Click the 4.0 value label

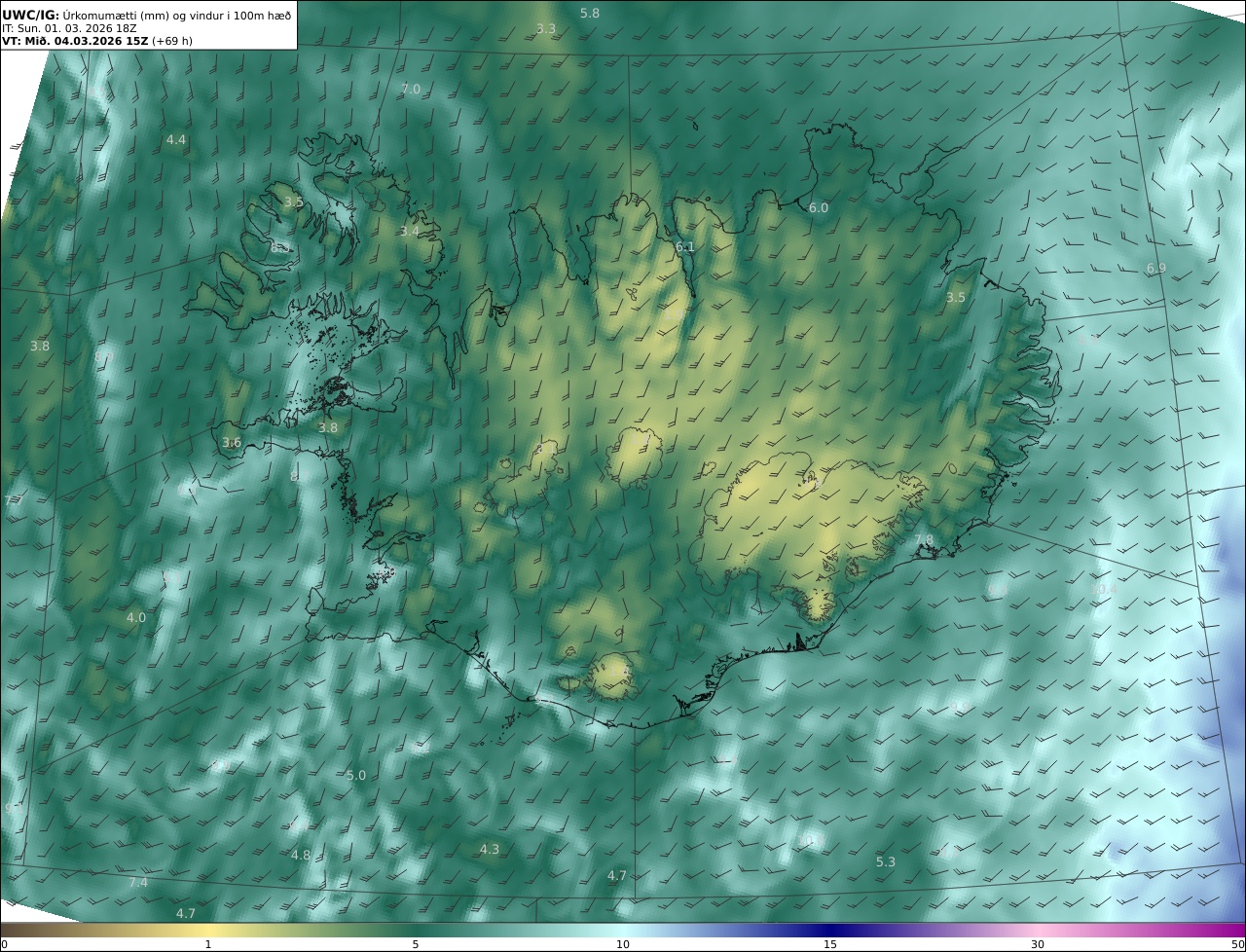136,618
